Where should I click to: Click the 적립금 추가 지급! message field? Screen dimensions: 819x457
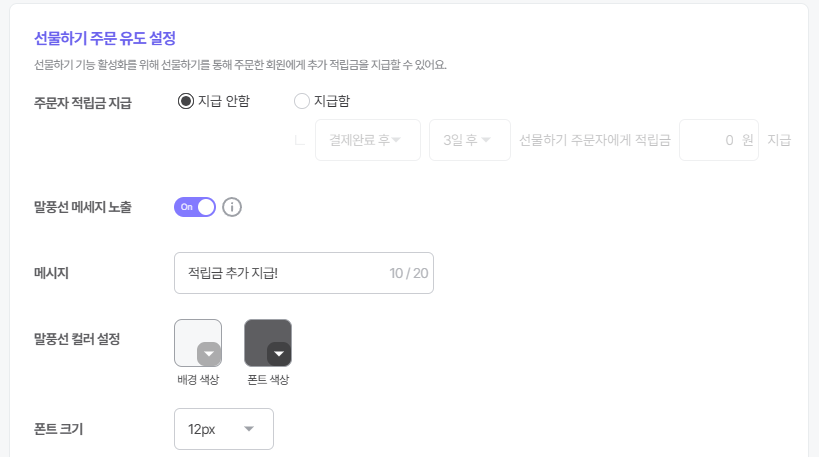pyautogui.click(x=303, y=273)
